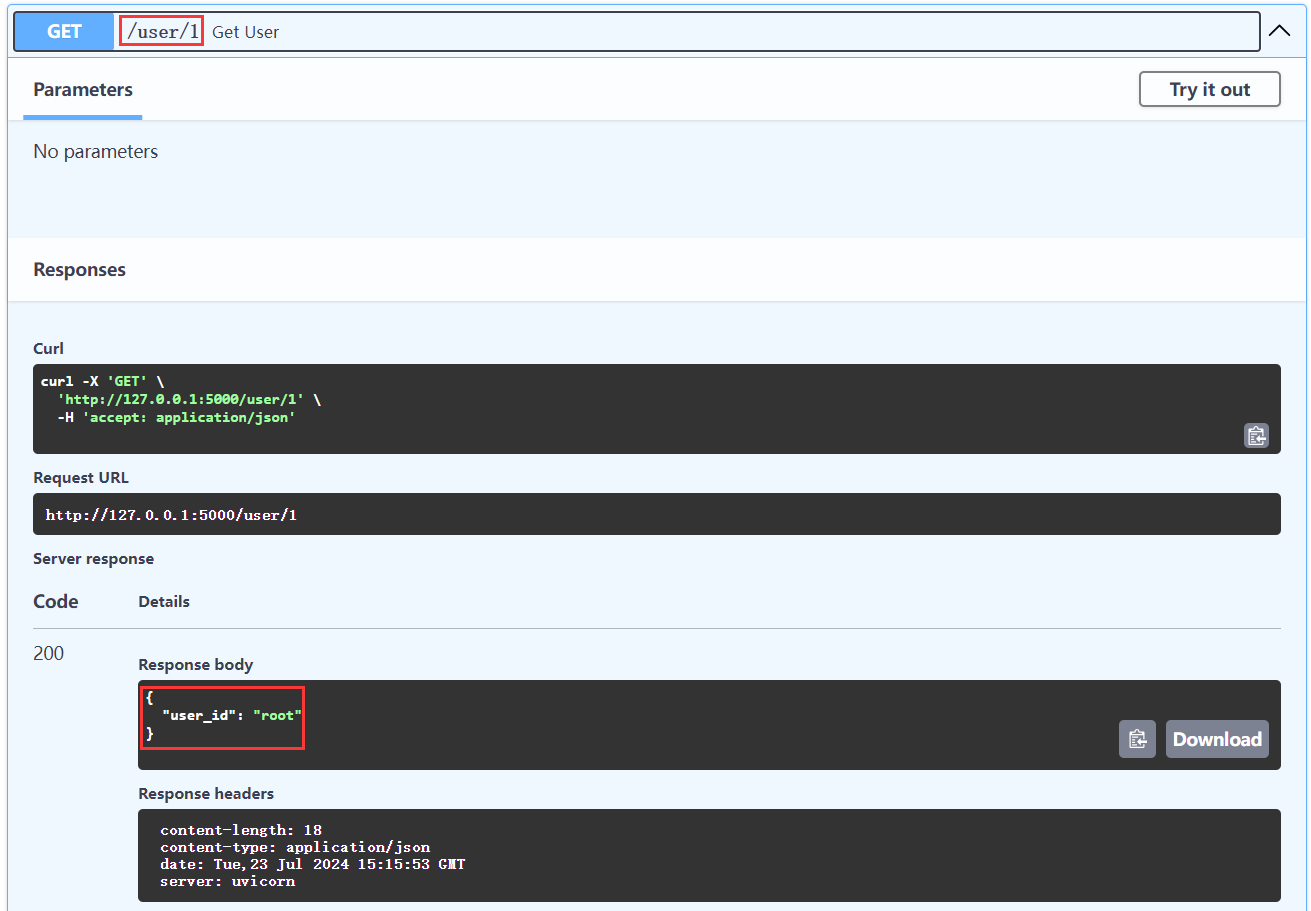Copy the curl command to clipboard
The width and height of the screenshot is (1311, 911).
(x=1256, y=436)
